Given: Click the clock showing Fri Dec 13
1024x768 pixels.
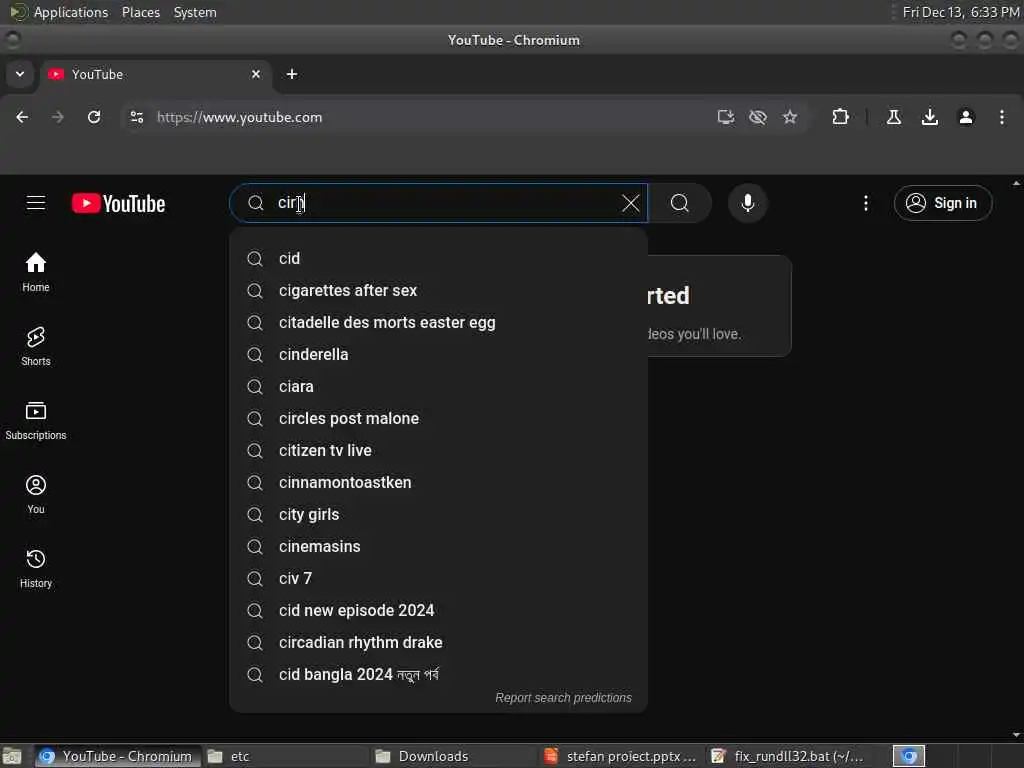Looking at the screenshot, I should [961, 12].
